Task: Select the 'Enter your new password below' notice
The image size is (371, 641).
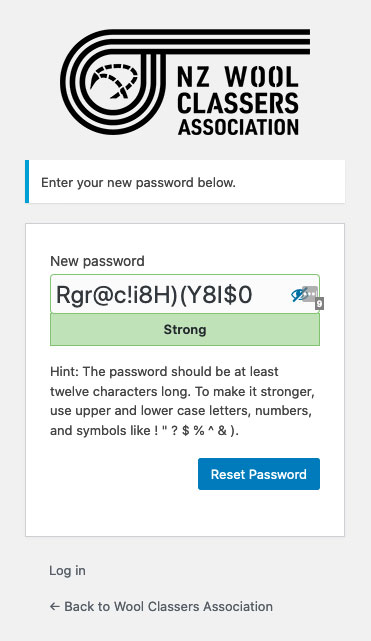Action: pyautogui.click(x=139, y=182)
